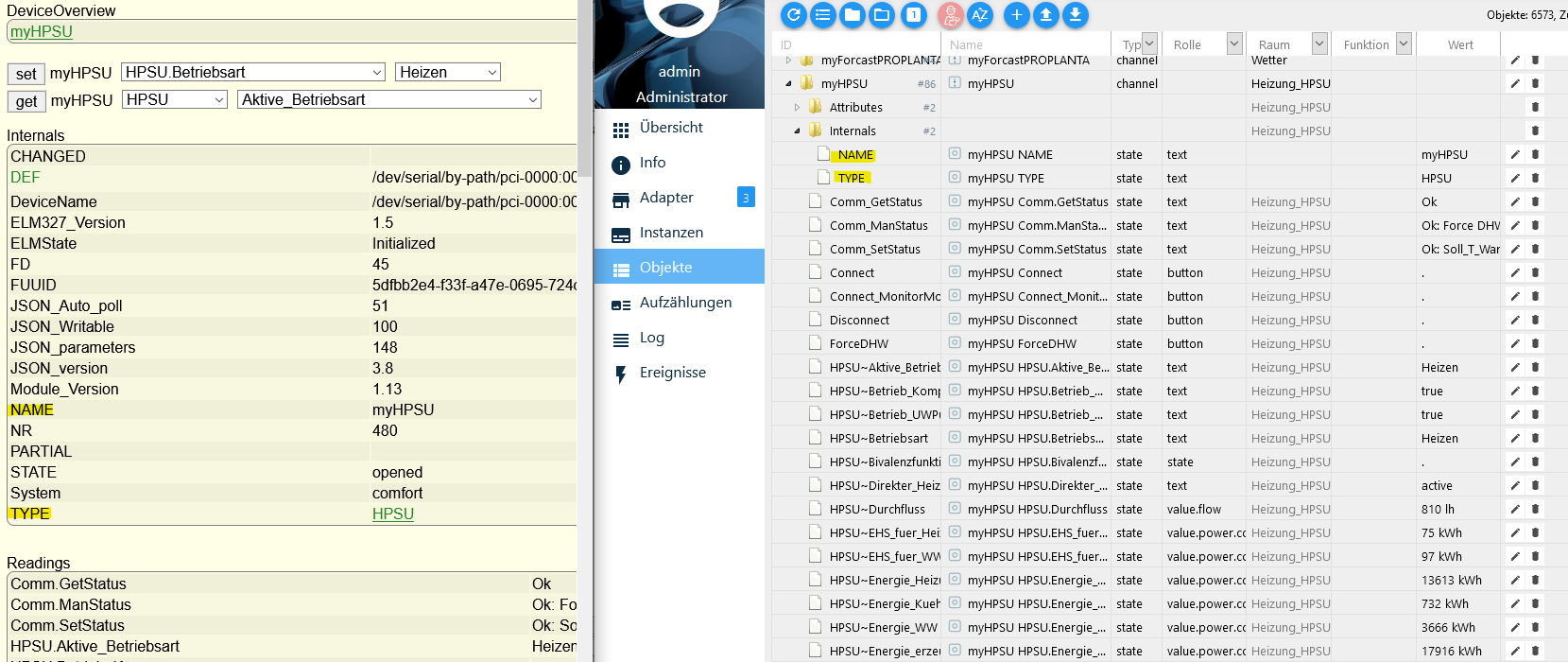Open Aufzählungen in ioBroker sidebar
1568x662 pixels.
pyautogui.click(x=679, y=303)
